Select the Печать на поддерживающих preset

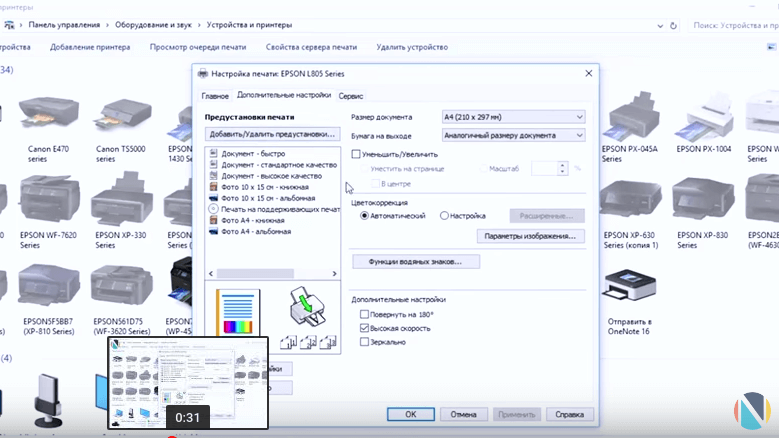[x=274, y=209]
